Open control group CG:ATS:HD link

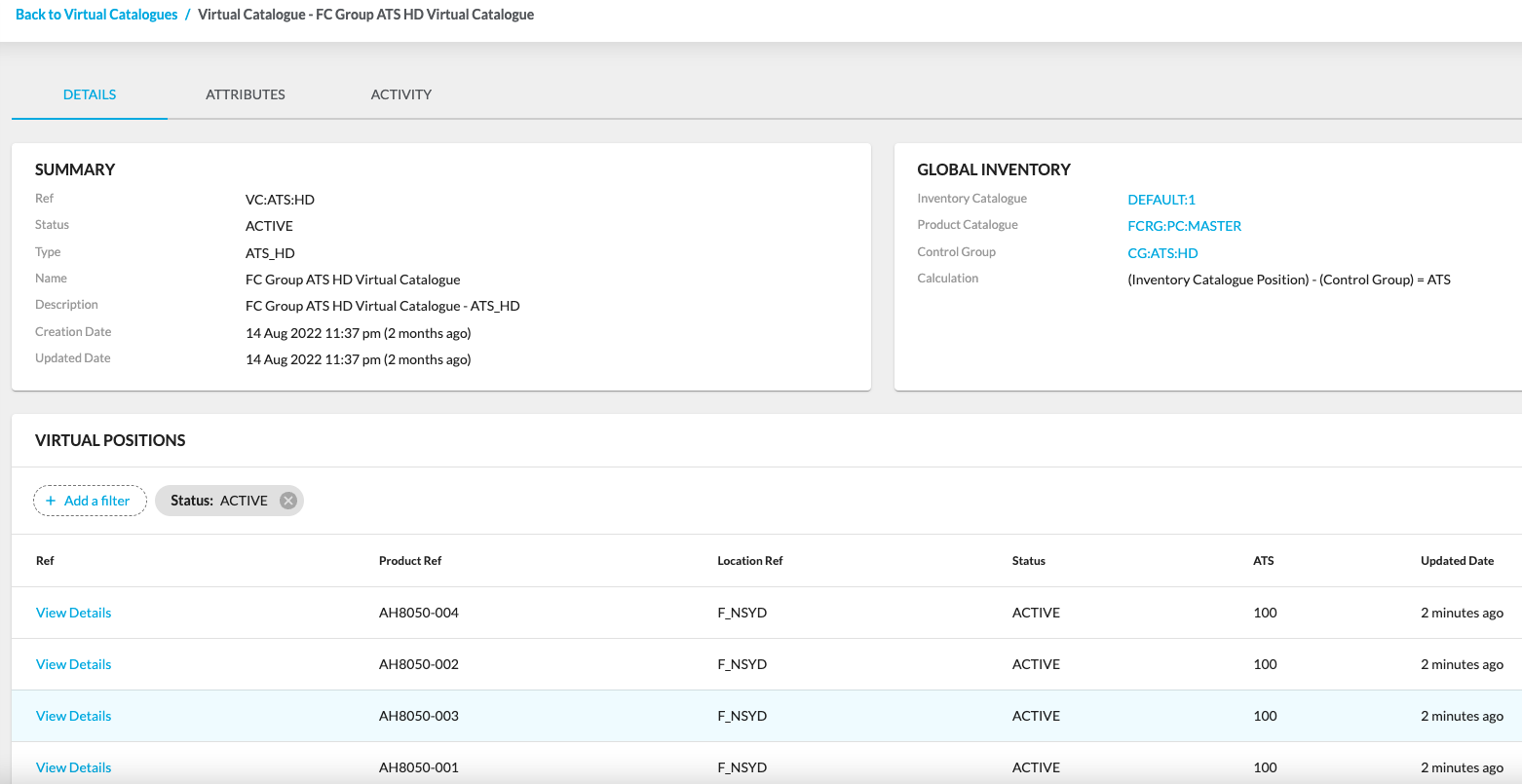[1162, 253]
